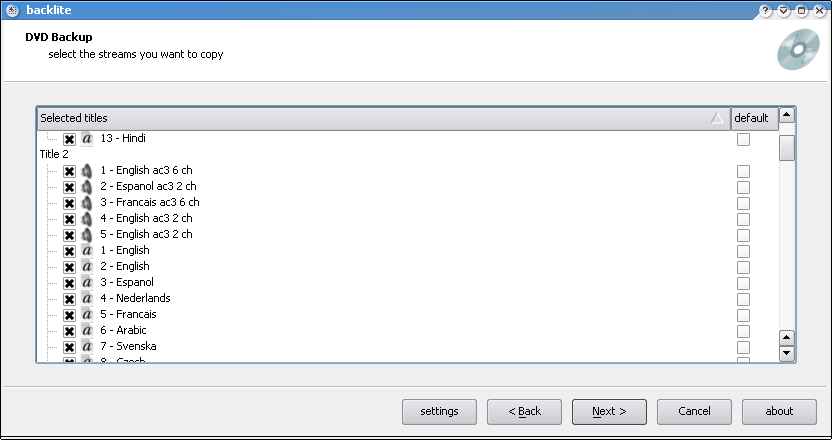This screenshot has height=440, width=832.
Task: Click the scrollbar up arrow at top
Action: pos(786,115)
